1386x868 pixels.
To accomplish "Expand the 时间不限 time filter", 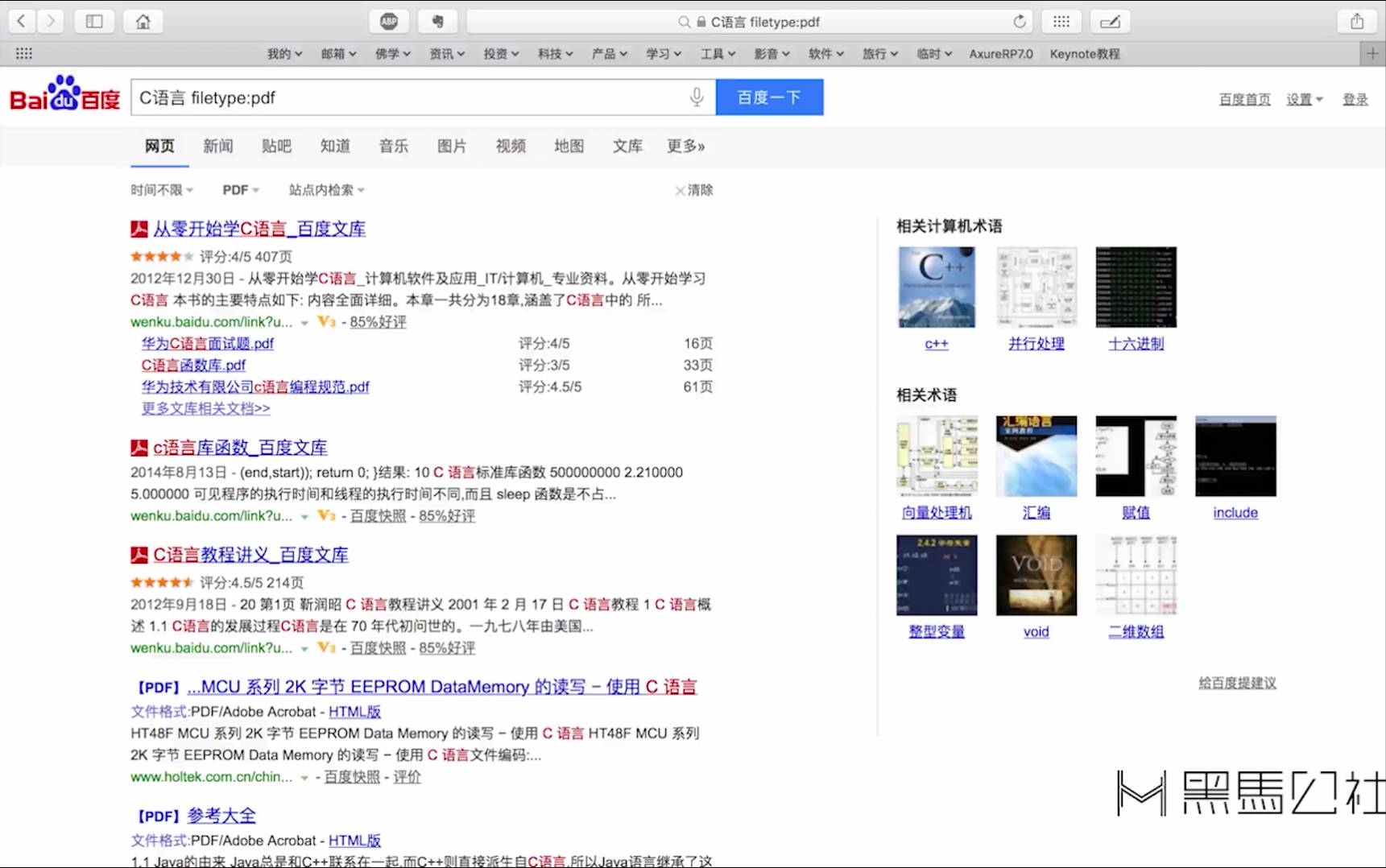I will tap(162, 190).
